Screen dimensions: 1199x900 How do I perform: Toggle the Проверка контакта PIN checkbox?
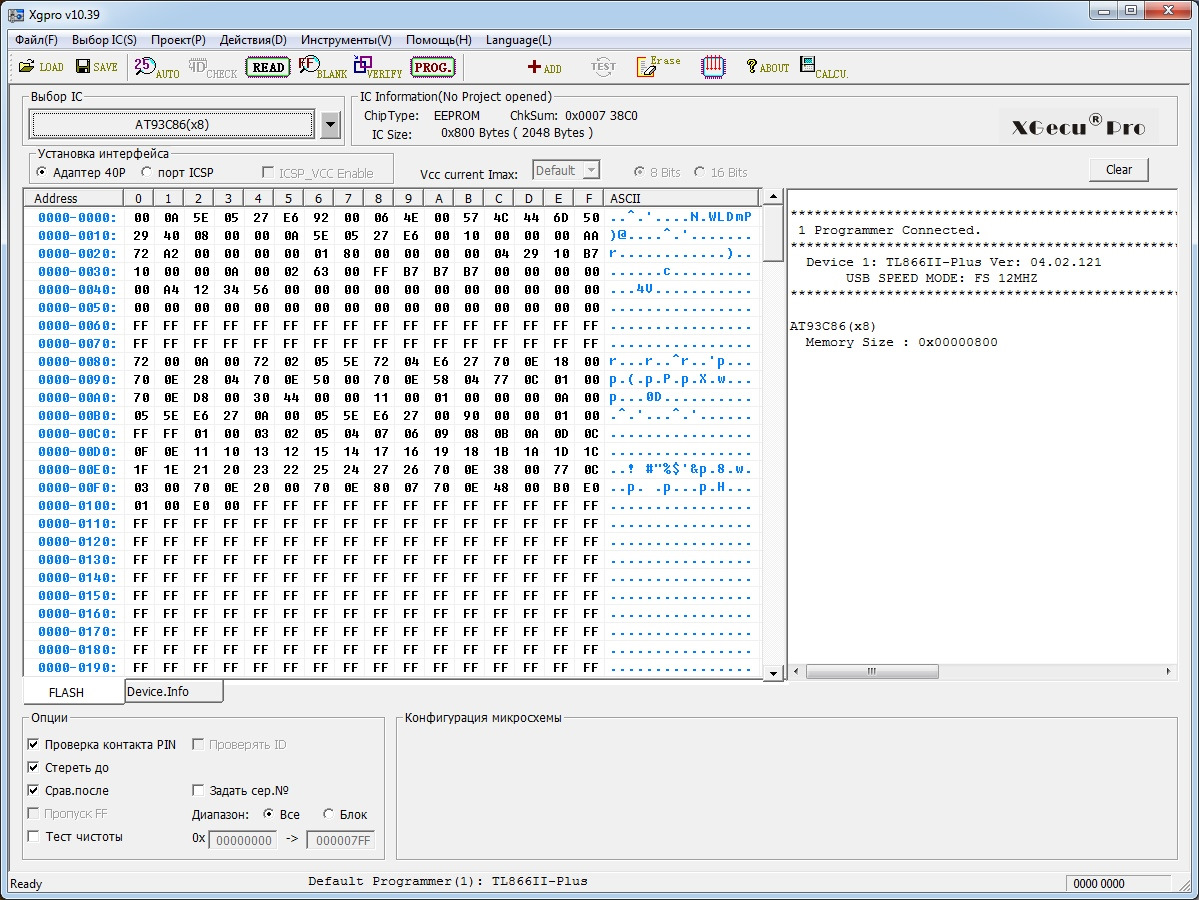tap(34, 745)
